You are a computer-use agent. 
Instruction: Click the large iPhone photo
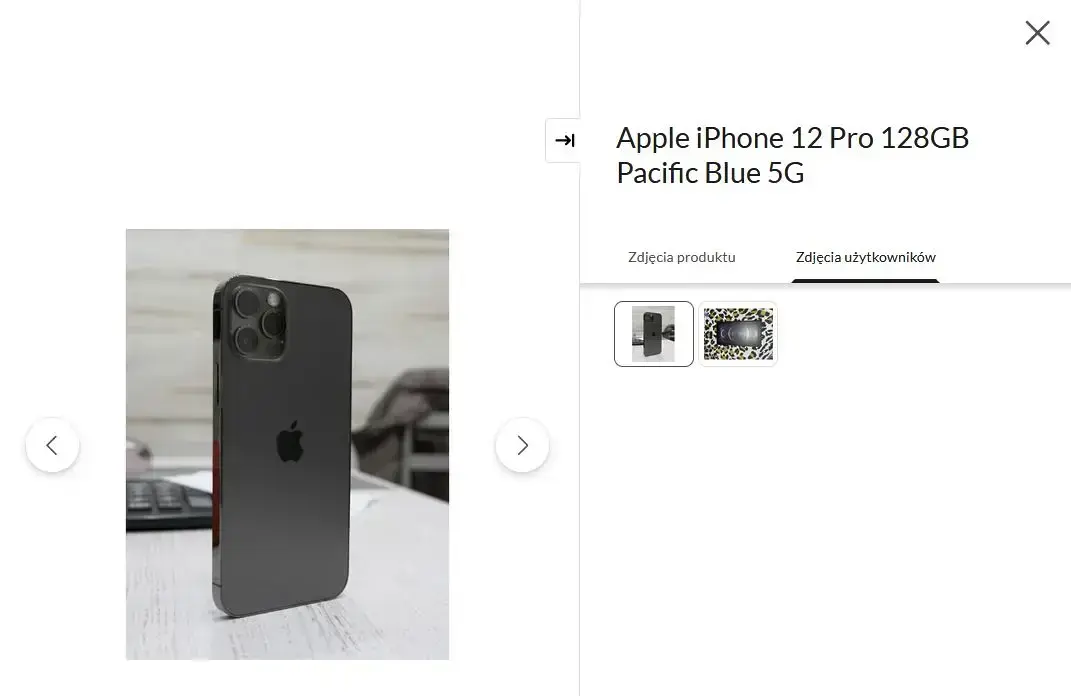pos(288,445)
